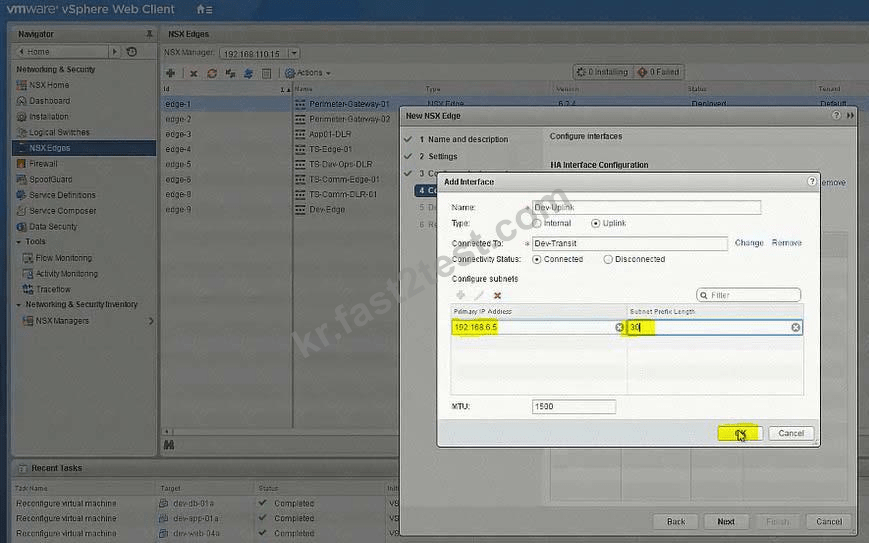Click Next in New NSX Edge wizard
Image resolution: width=869 pixels, height=543 pixels.
(725, 521)
